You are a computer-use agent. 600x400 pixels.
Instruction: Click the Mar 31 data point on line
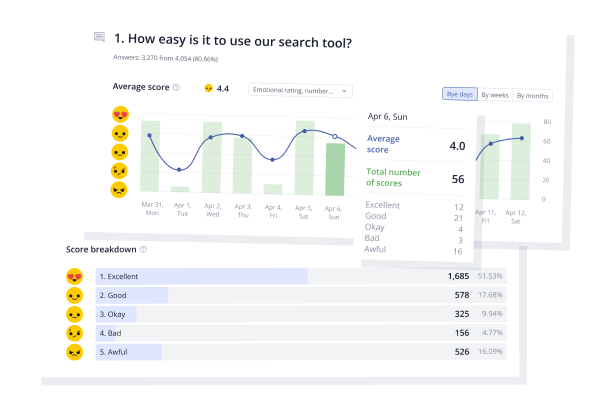150,135
